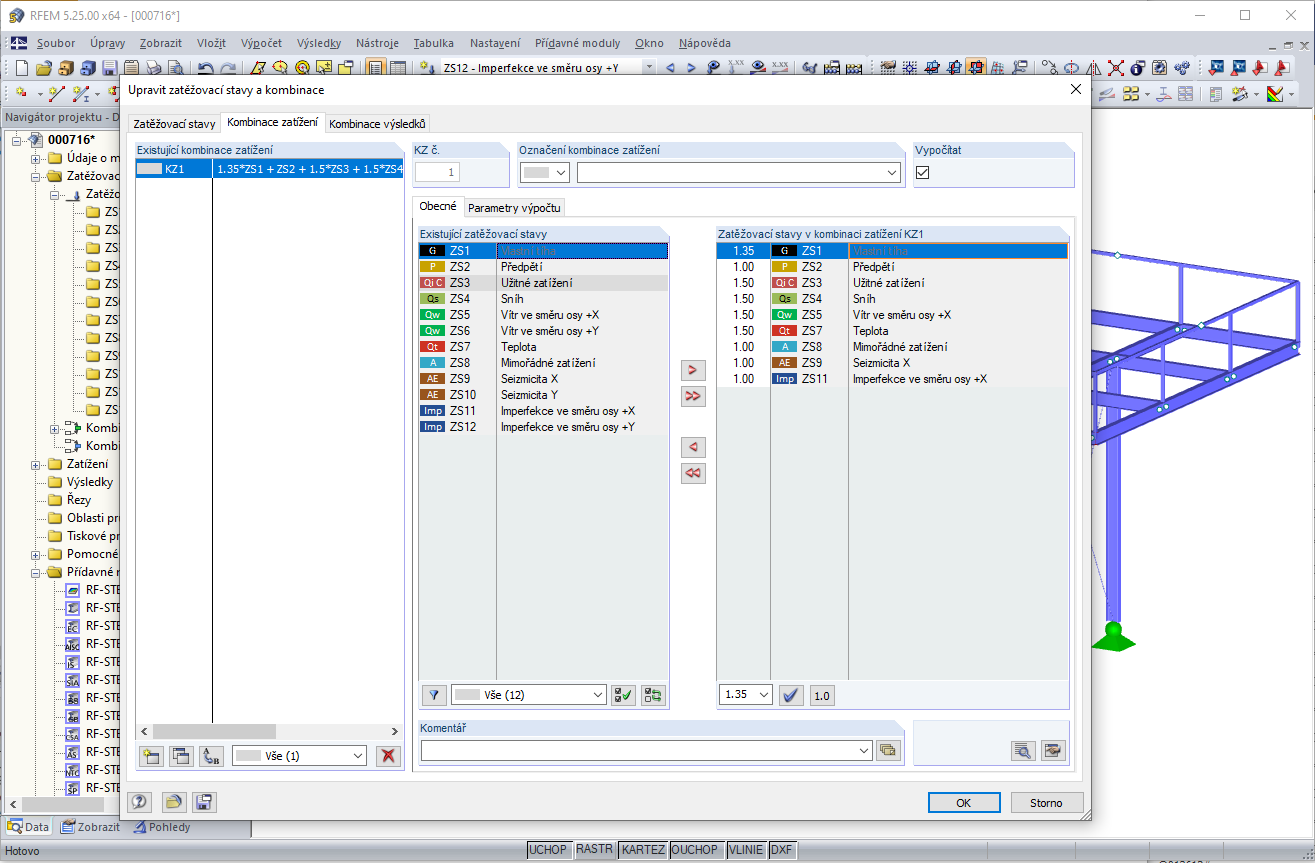The width and height of the screenshot is (1315, 863).
Task: Switch to Zatěžovací stavy tab
Action: (174, 124)
